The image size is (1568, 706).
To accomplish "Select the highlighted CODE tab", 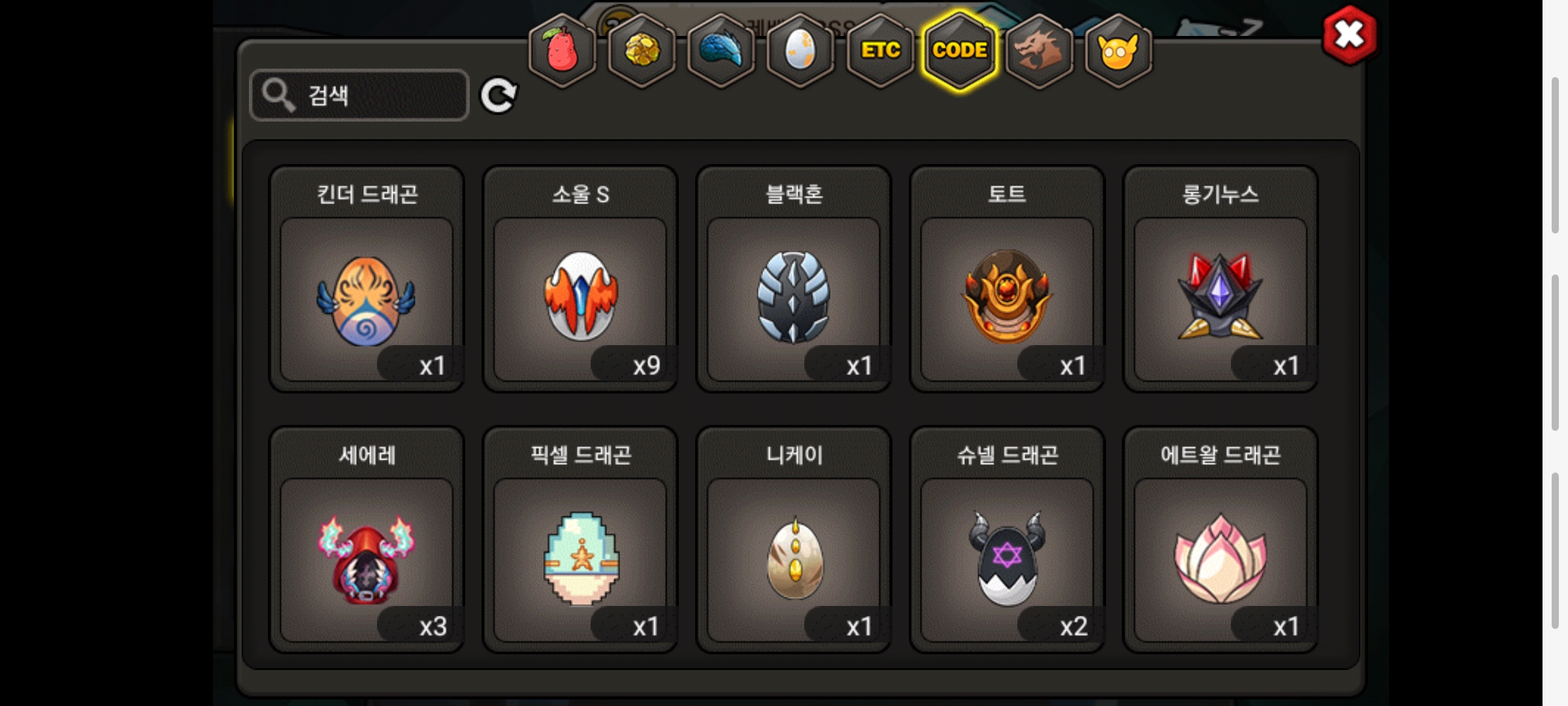I will (x=960, y=50).
